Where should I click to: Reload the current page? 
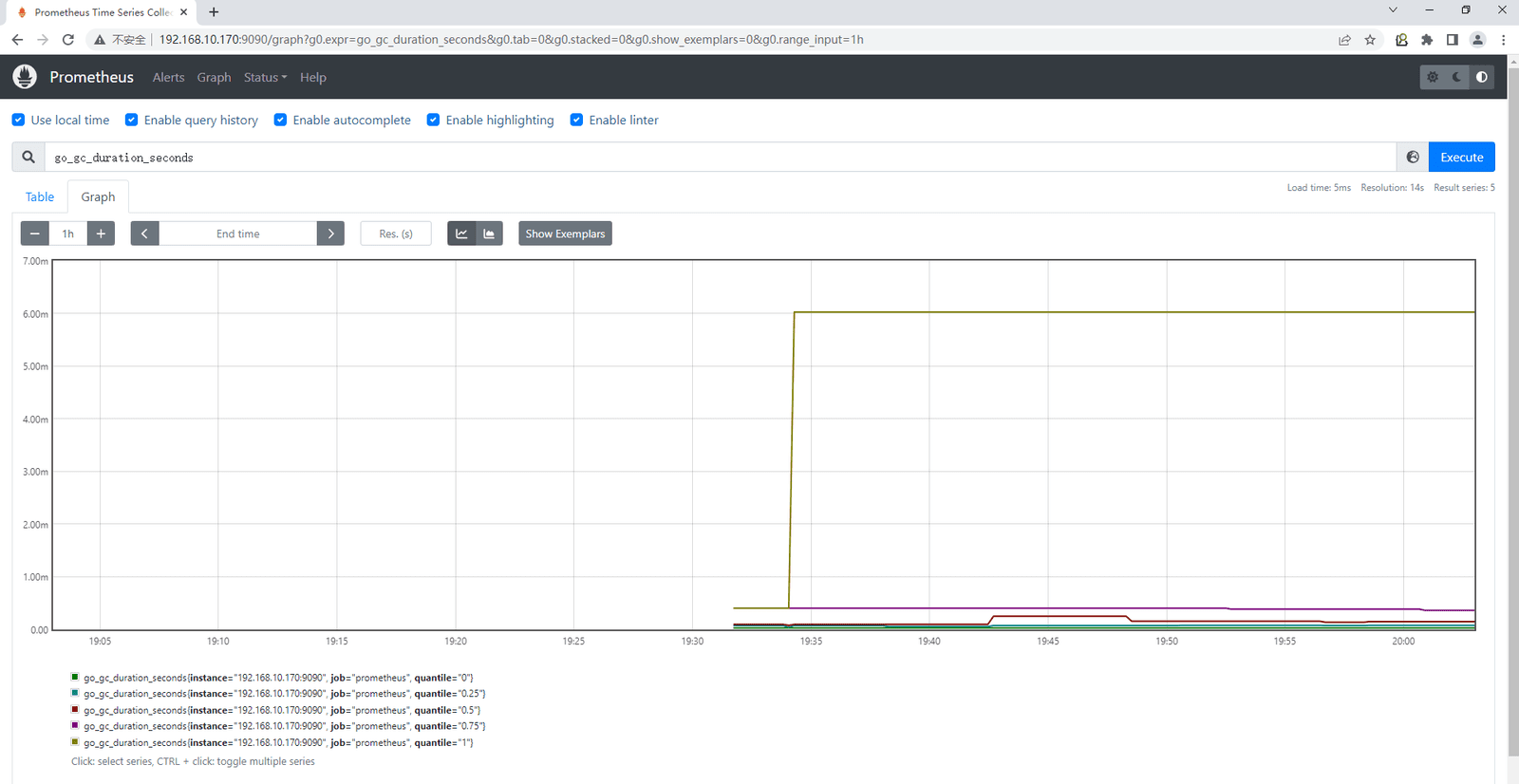point(68,40)
